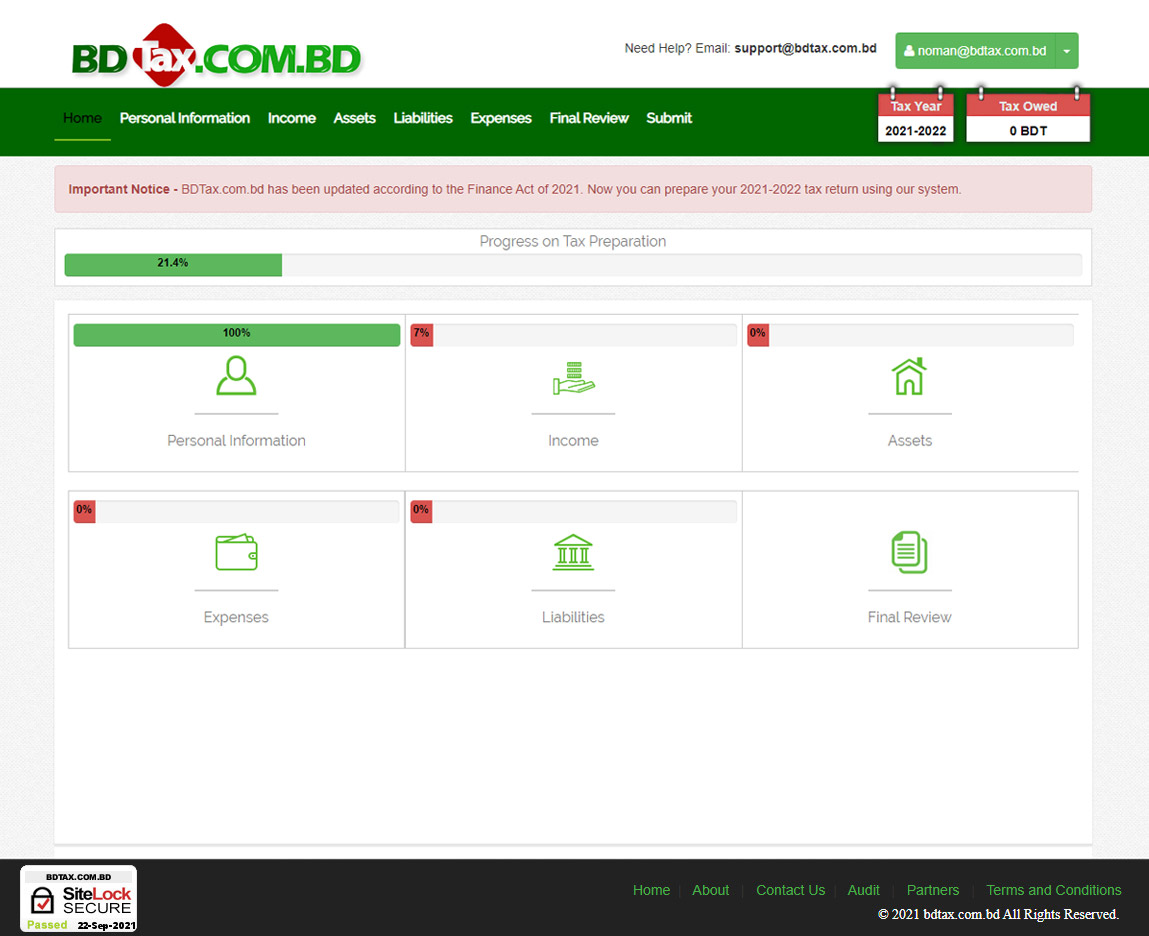This screenshot has height=936, width=1149.
Task: Open Personal Information in the navigation bar
Action: pyautogui.click(x=185, y=118)
